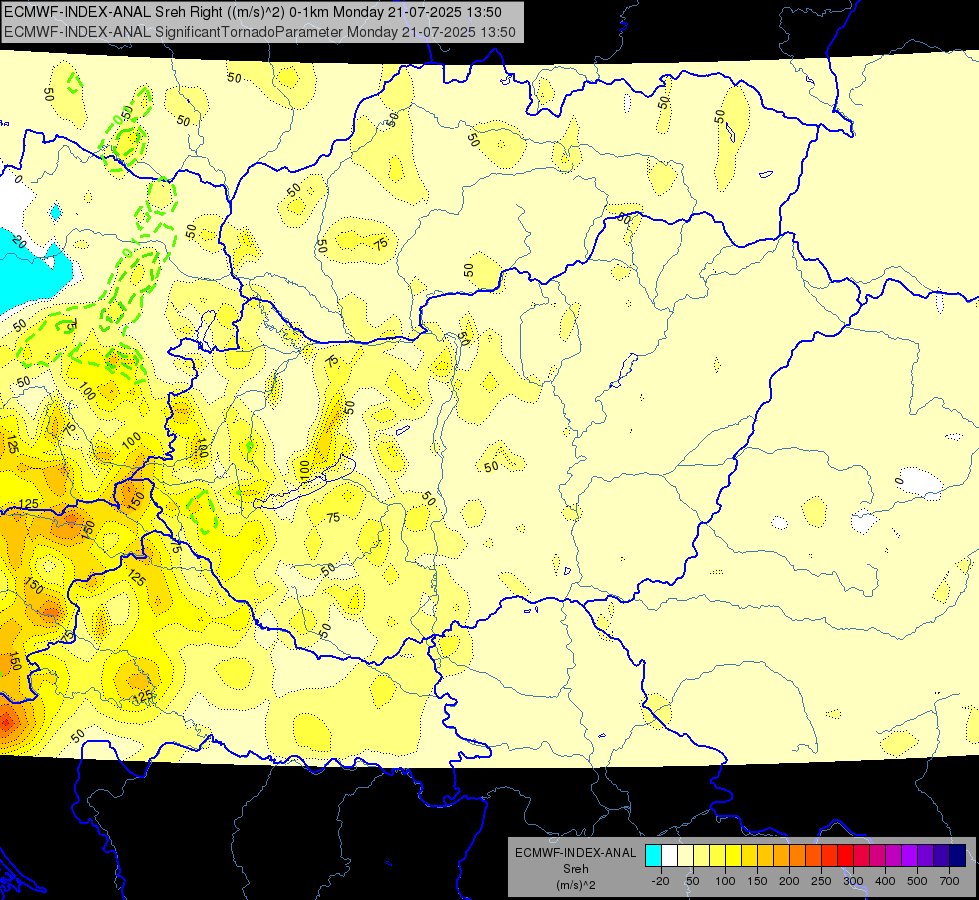Click the 'Sreh Right 0-1km' title line
Viewport: 979px width, 900px height.
click(x=252, y=12)
